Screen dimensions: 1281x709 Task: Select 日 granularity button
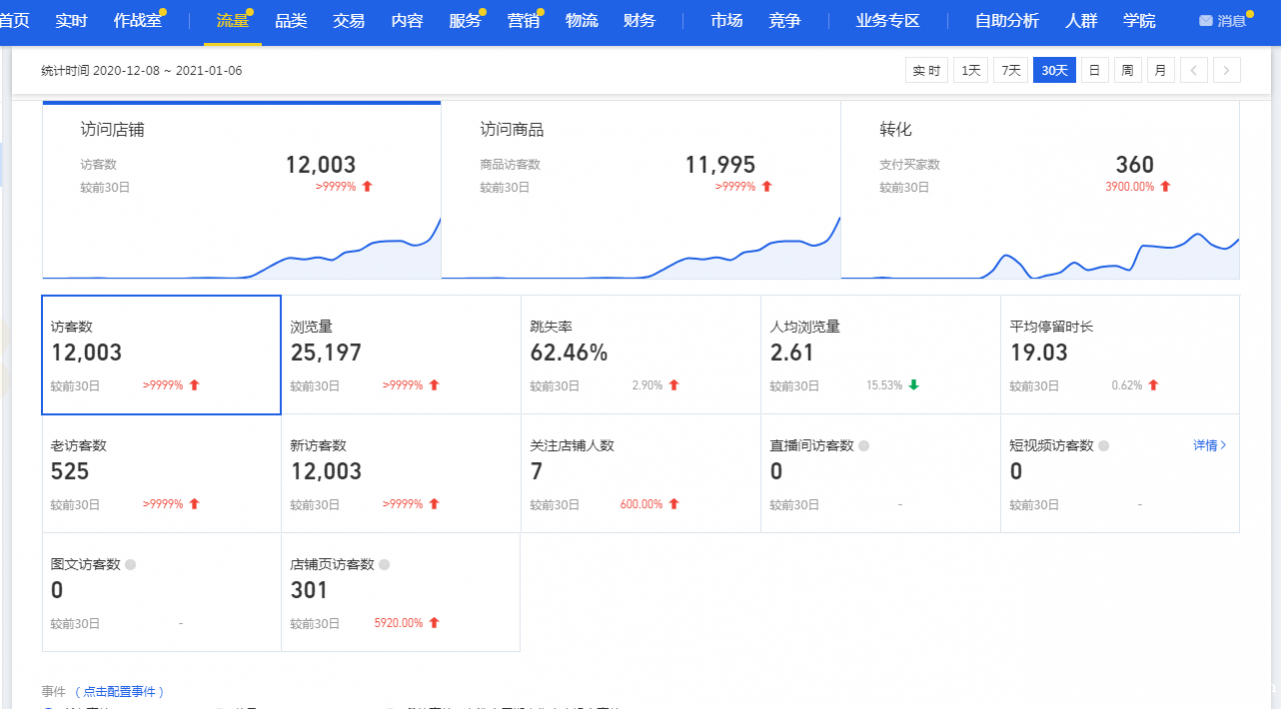[x=1095, y=70]
